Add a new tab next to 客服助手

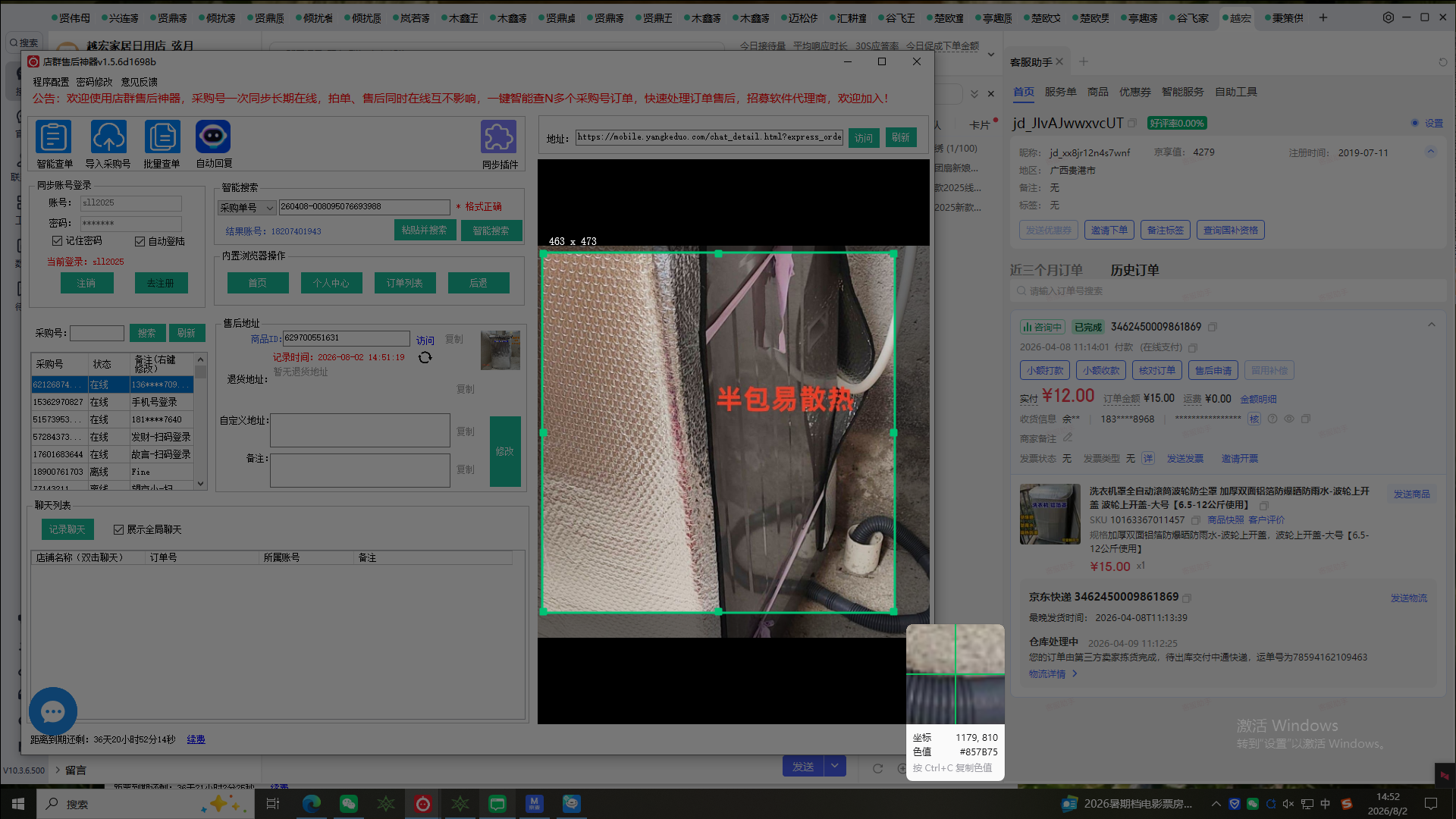click(1084, 61)
